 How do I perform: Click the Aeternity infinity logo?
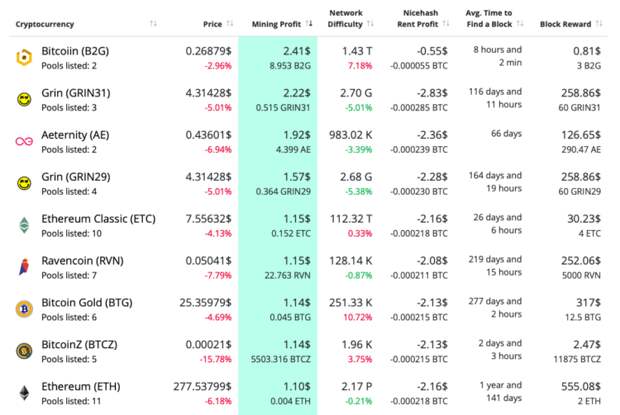pos(24,141)
